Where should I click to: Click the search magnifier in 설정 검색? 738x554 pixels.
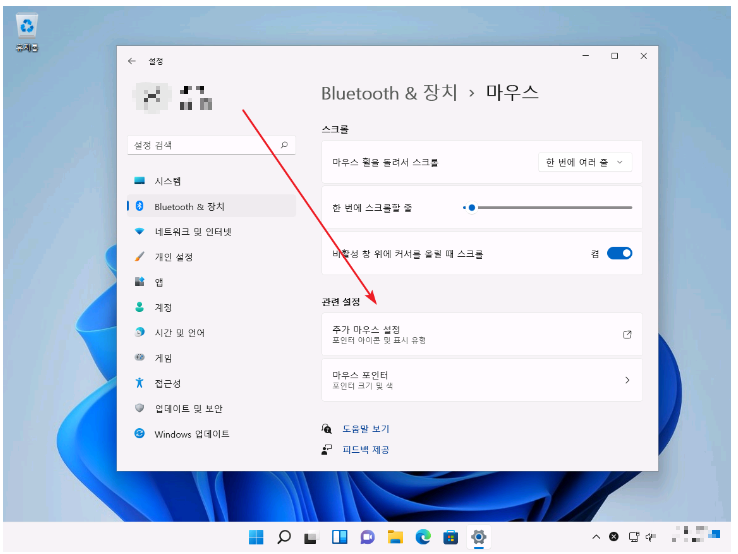coord(284,145)
